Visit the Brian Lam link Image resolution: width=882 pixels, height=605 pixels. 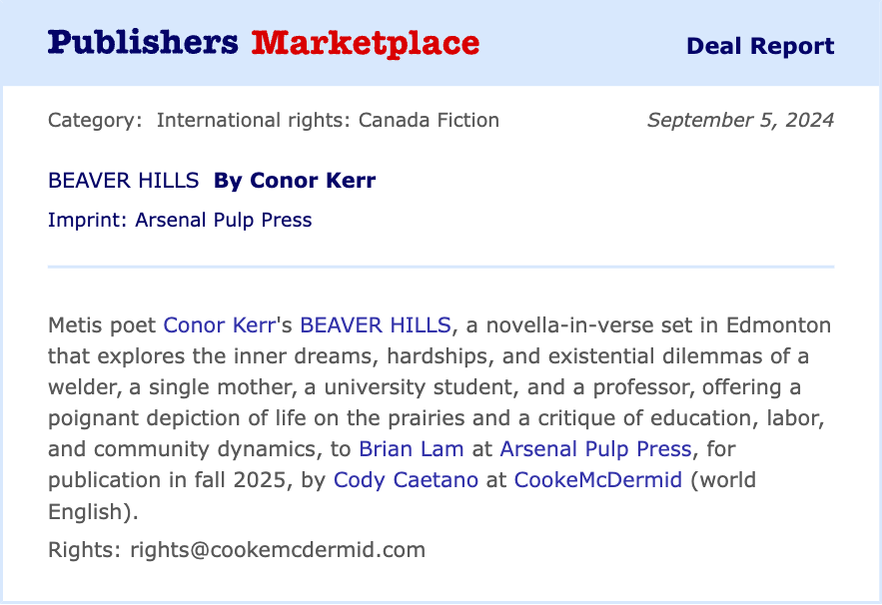click(x=411, y=449)
